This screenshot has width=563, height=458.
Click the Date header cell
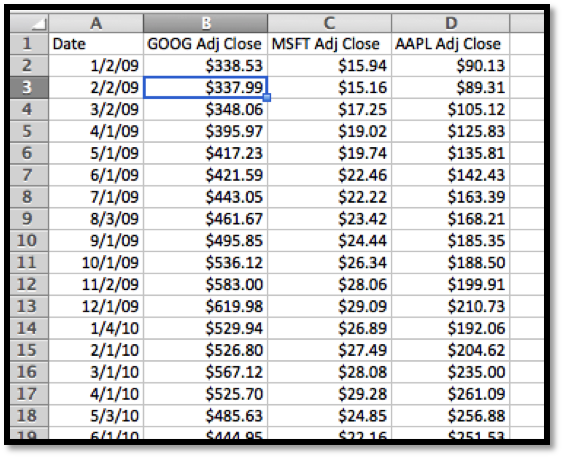point(96,44)
